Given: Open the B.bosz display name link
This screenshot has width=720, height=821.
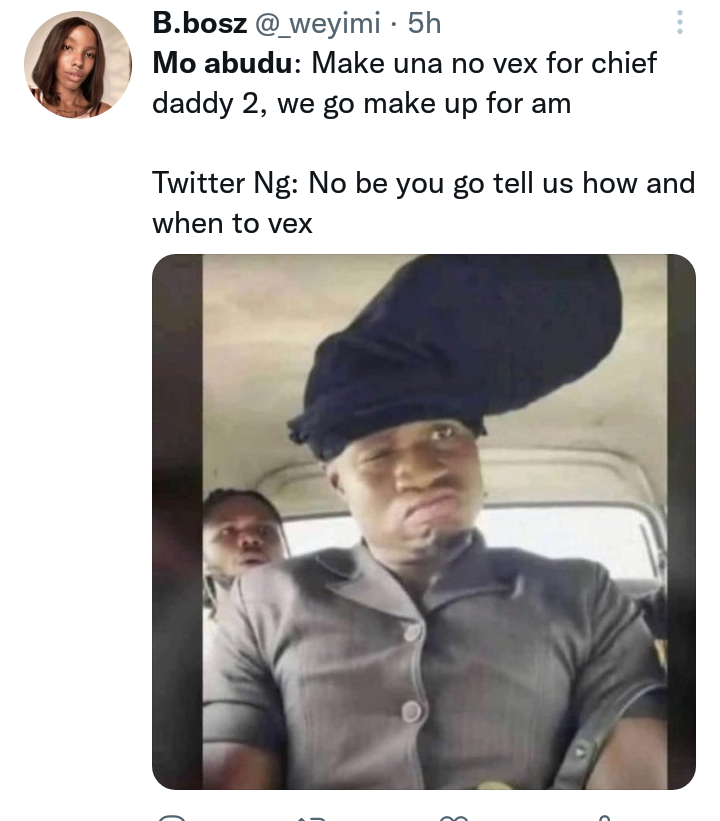Looking at the screenshot, I should pos(200,24).
